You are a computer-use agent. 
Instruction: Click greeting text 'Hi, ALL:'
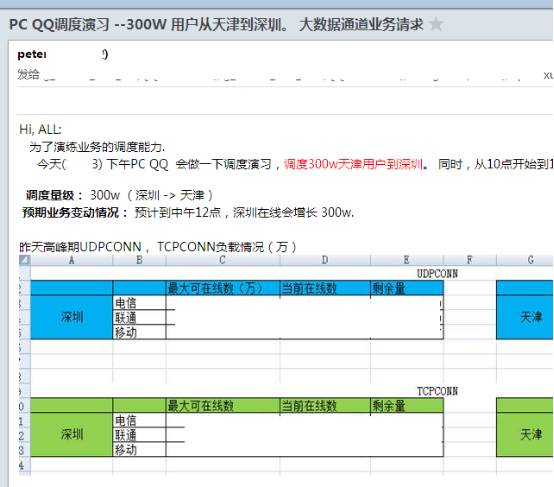(40, 129)
